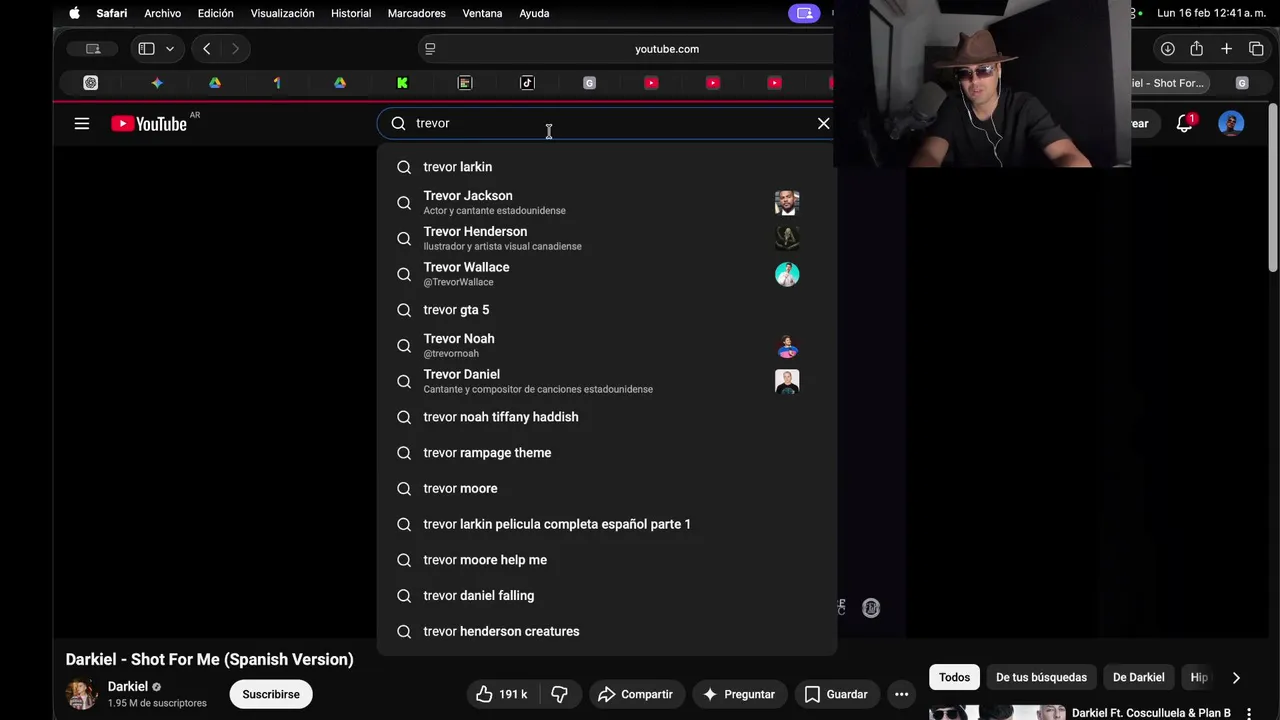Expand the sidebar tab-group dropdown chevron
This screenshot has height=720, width=1280.
pos(170,48)
